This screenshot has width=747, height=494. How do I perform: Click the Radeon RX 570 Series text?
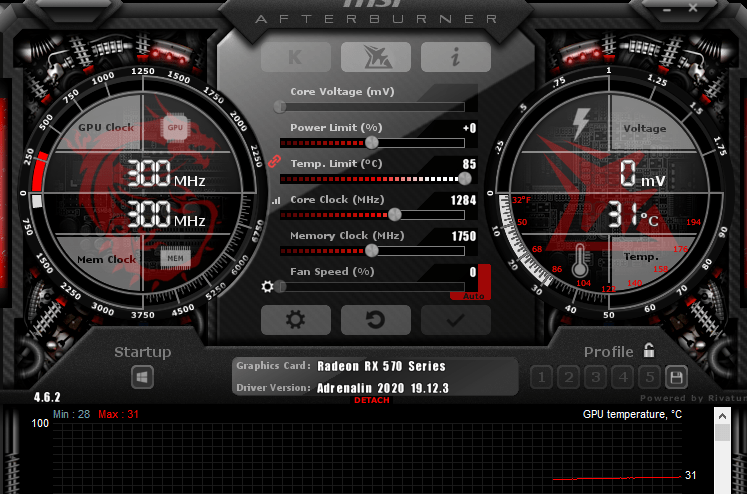pos(381,366)
